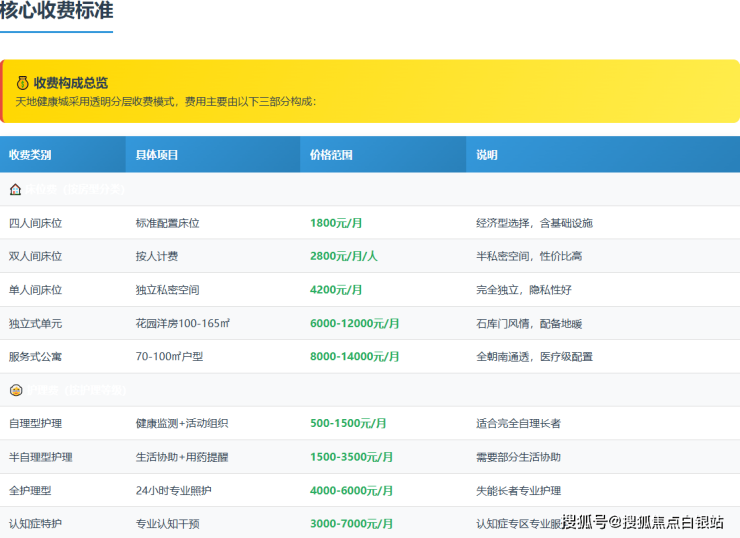The width and height of the screenshot is (740, 538).
Task: Select the 自理型护理 row label
Action: point(35,423)
